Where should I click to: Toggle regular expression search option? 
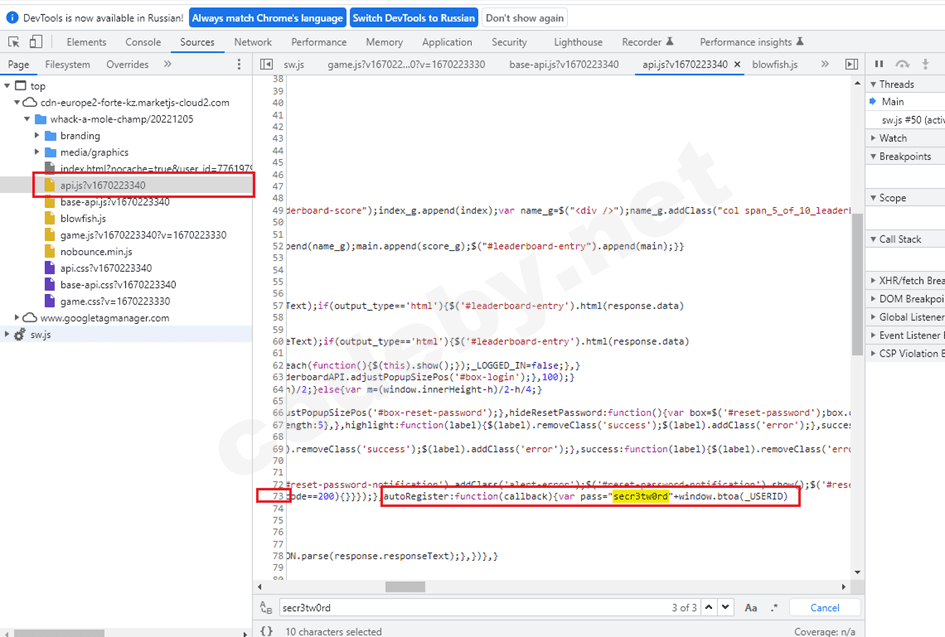(x=774, y=607)
